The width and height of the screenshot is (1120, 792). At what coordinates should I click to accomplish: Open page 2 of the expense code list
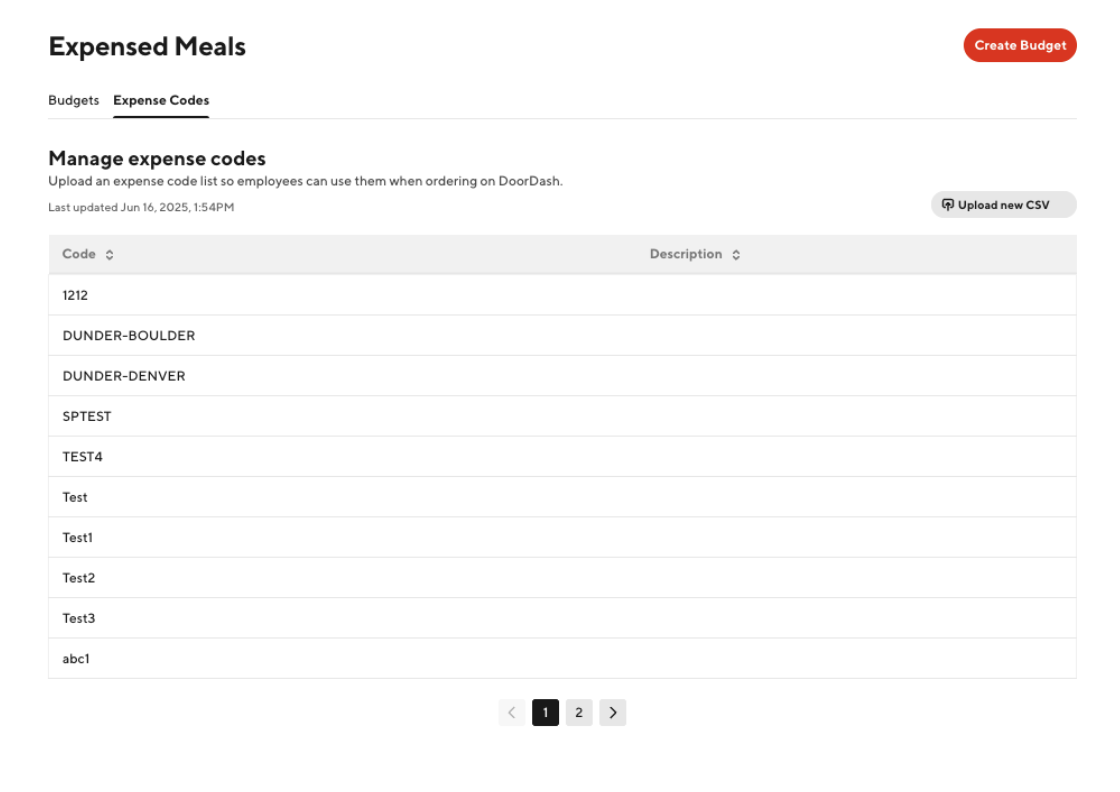tap(579, 712)
